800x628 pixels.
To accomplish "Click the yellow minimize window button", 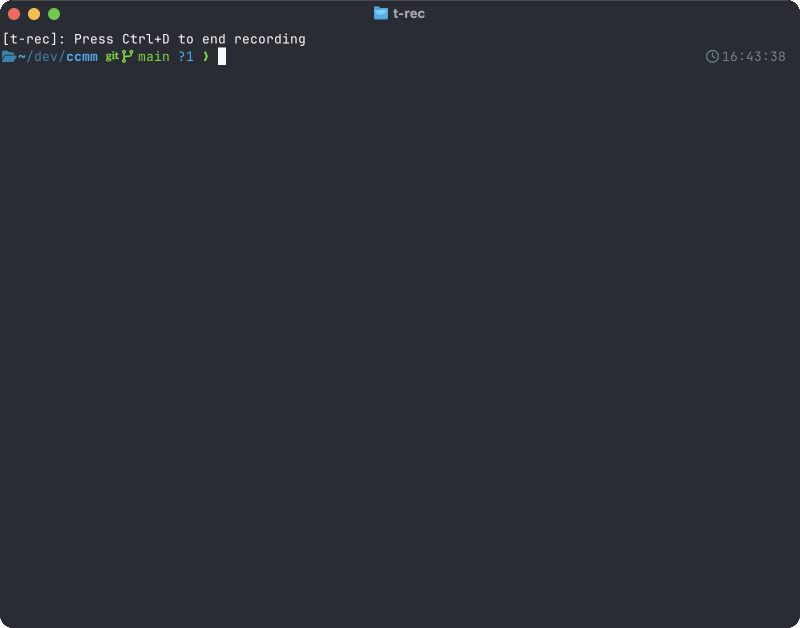I will click(34, 14).
